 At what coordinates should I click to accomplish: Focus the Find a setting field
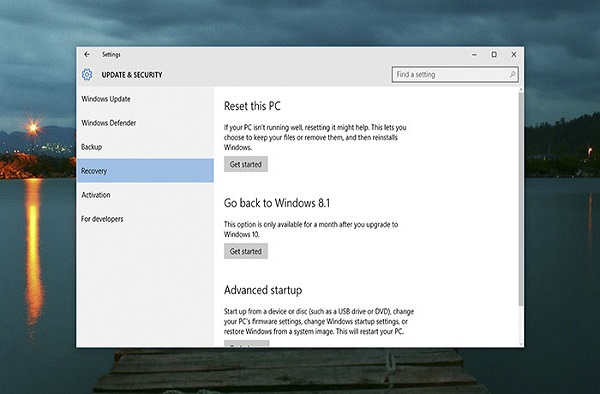455,74
